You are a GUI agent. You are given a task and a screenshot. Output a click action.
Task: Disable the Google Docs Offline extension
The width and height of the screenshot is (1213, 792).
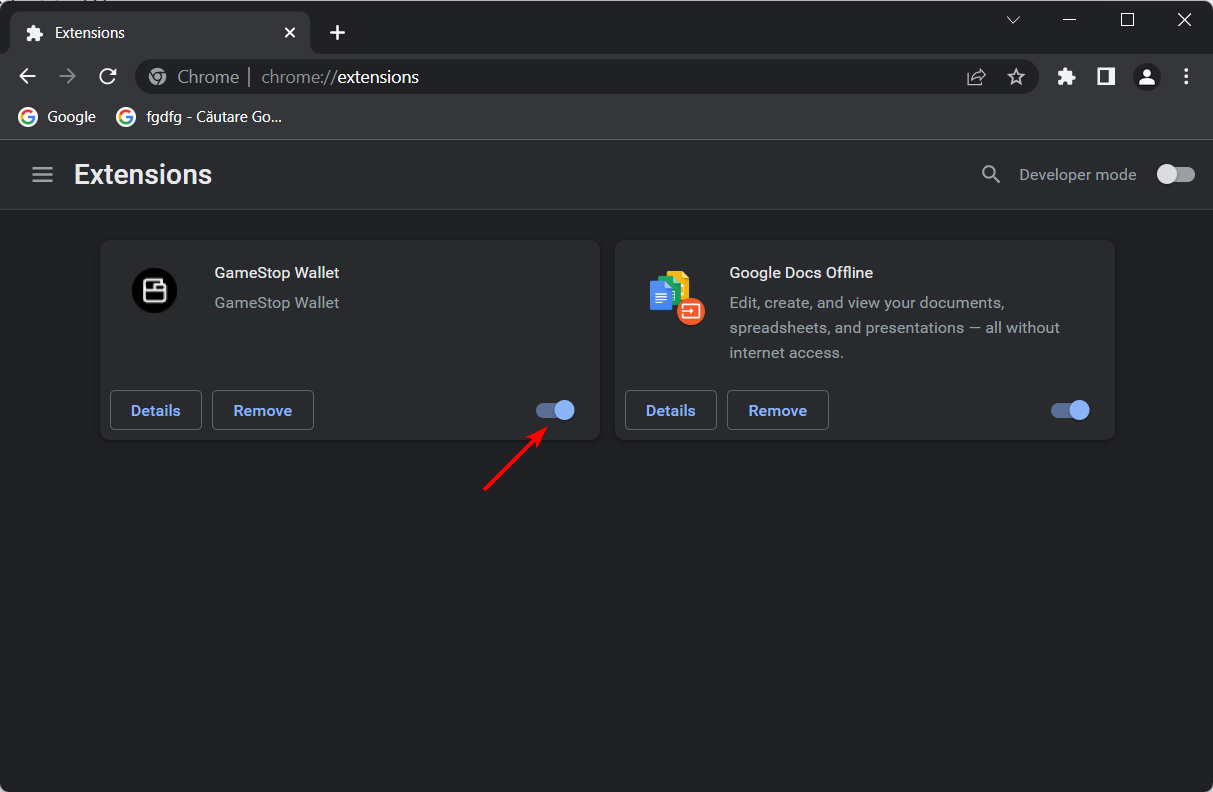[x=1070, y=410]
